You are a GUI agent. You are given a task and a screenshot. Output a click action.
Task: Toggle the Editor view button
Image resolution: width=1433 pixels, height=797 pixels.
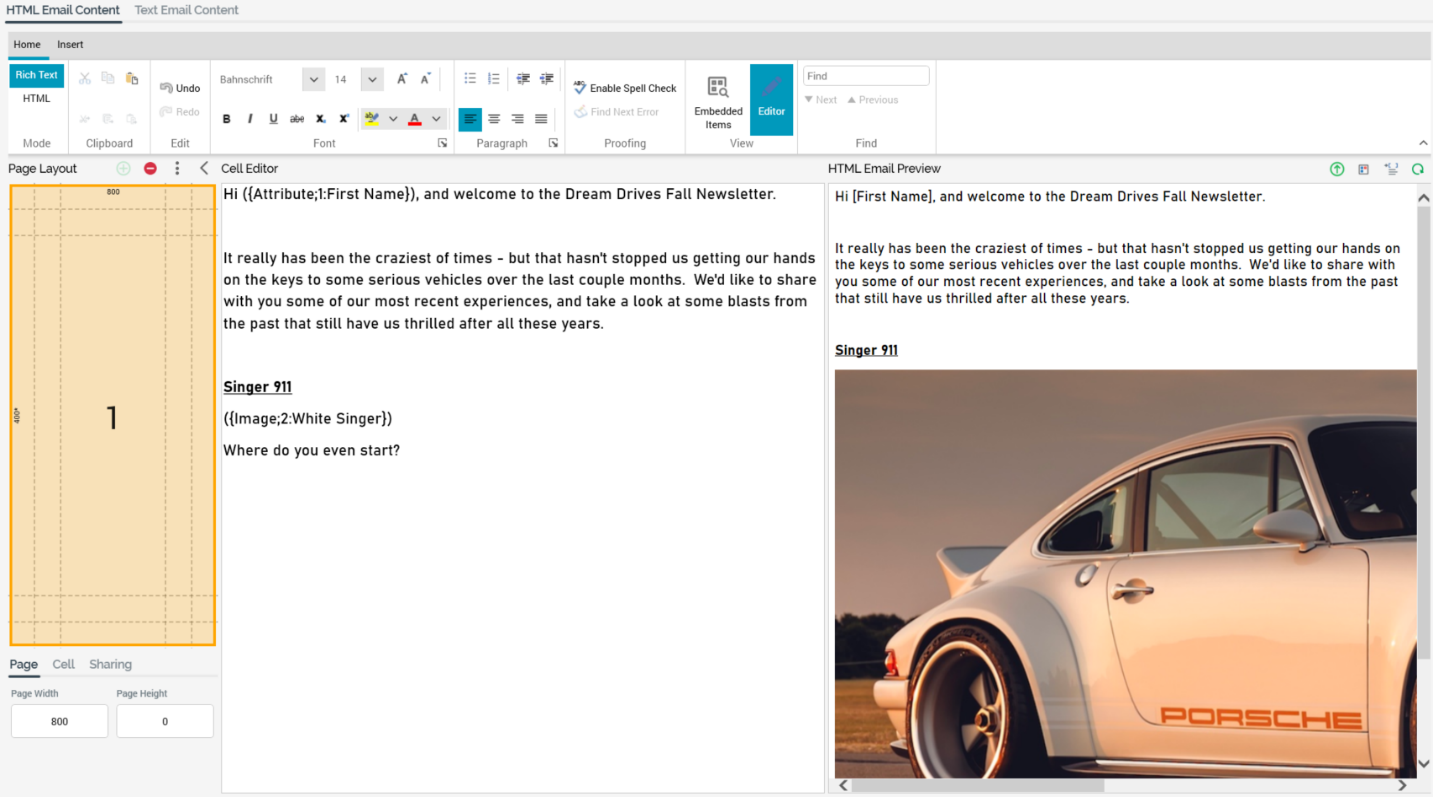771,100
